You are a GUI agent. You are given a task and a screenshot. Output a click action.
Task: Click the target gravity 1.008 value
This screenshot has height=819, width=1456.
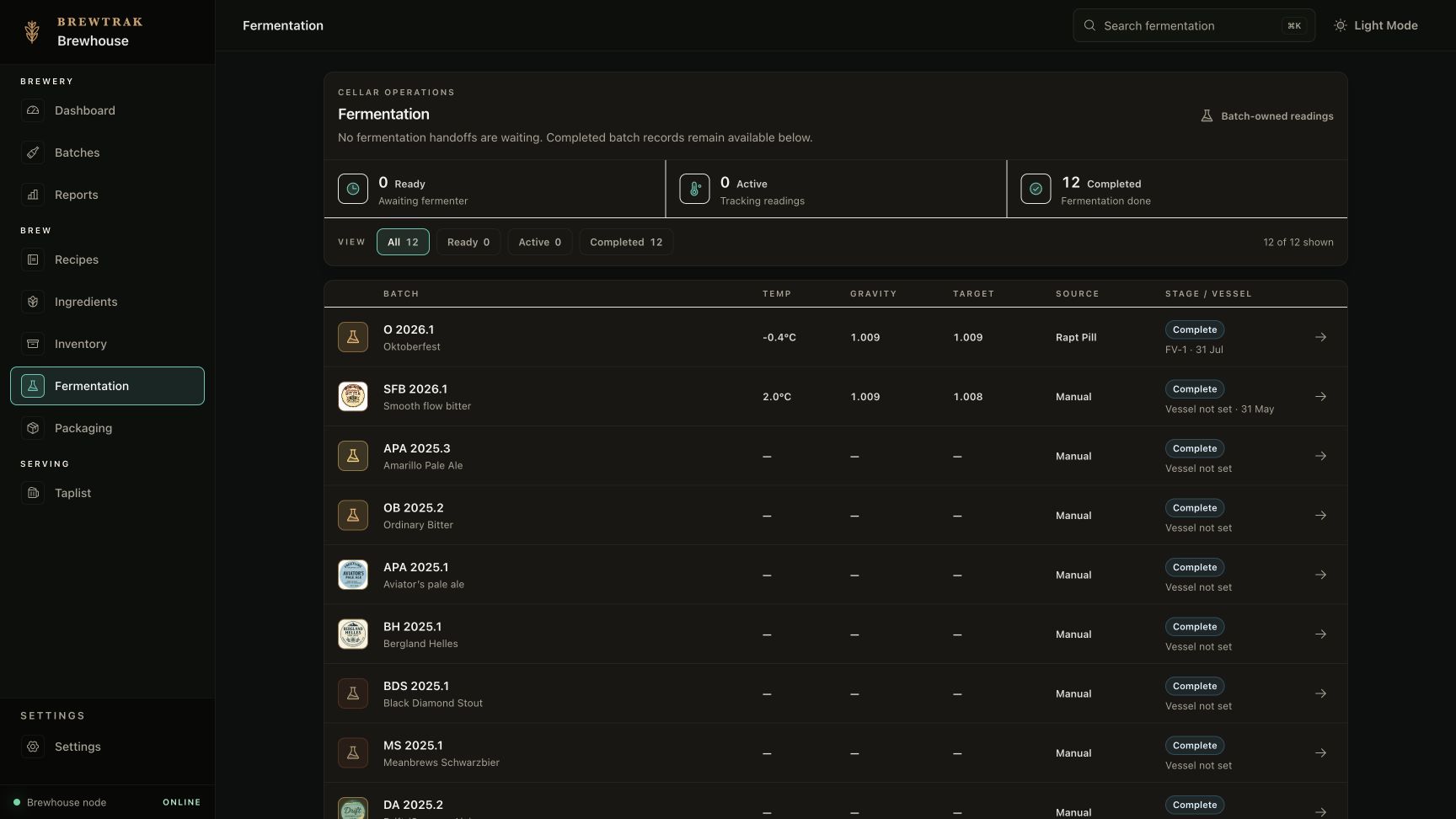click(968, 396)
